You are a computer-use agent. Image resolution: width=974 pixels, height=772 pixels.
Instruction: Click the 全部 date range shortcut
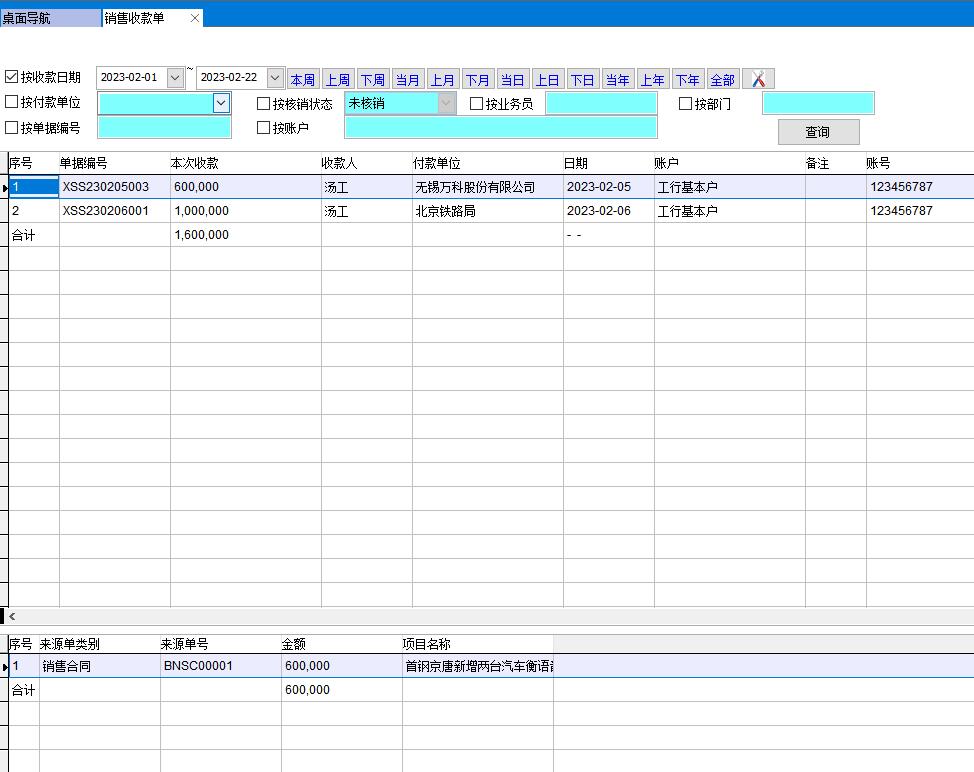point(722,79)
